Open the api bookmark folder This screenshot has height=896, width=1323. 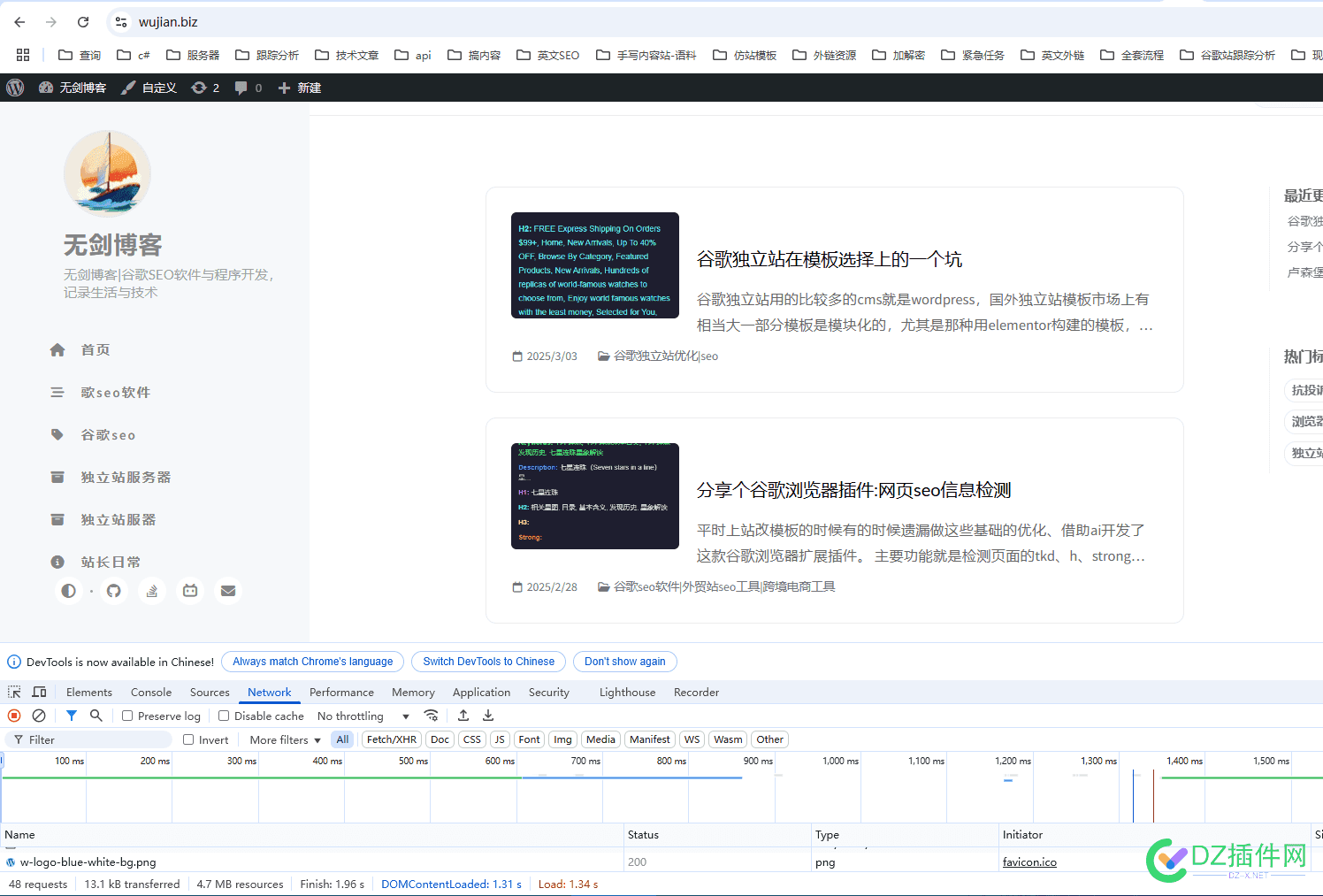click(x=413, y=55)
